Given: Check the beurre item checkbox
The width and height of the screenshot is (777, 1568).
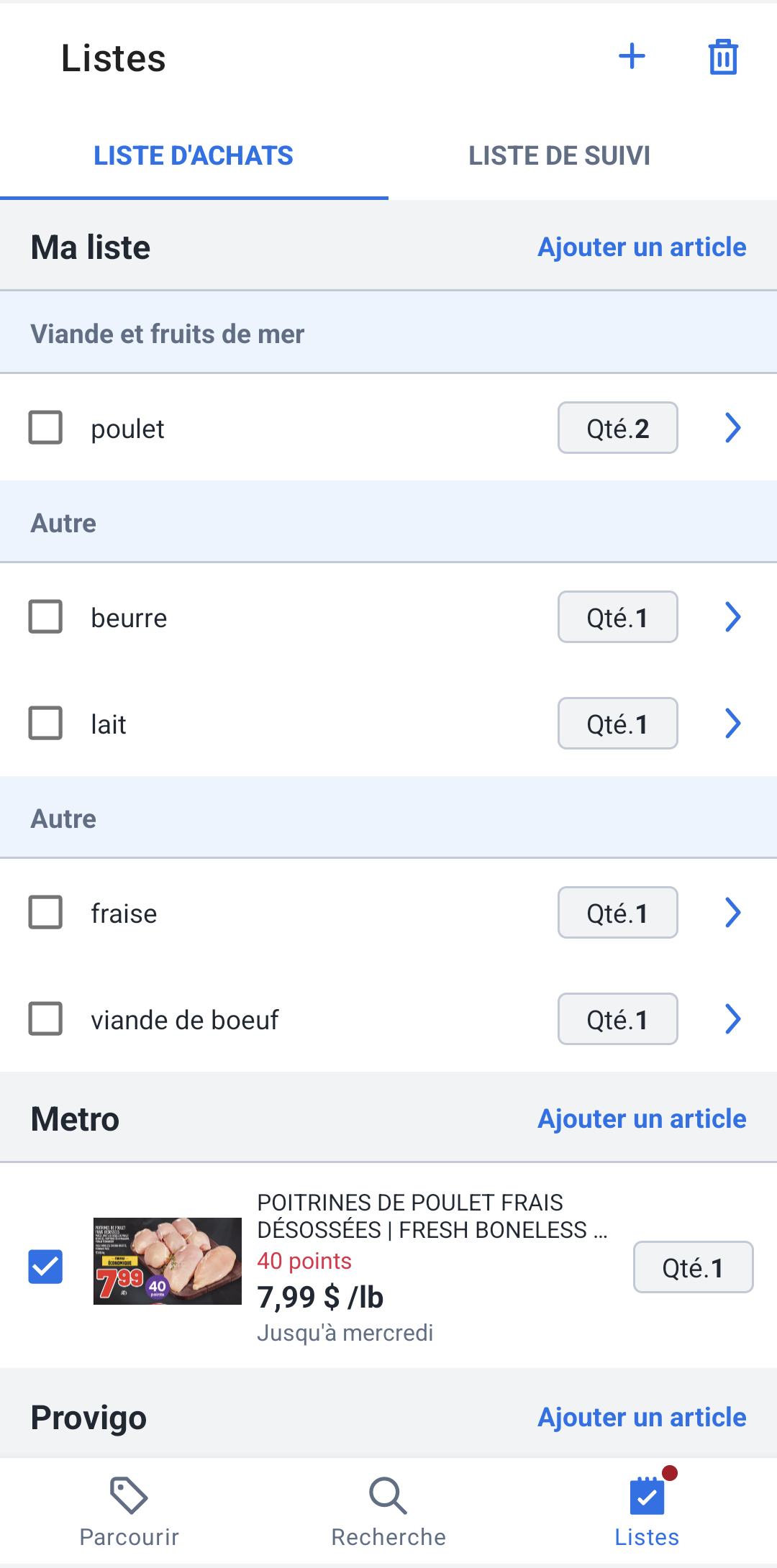Looking at the screenshot, I should point(45,616).
